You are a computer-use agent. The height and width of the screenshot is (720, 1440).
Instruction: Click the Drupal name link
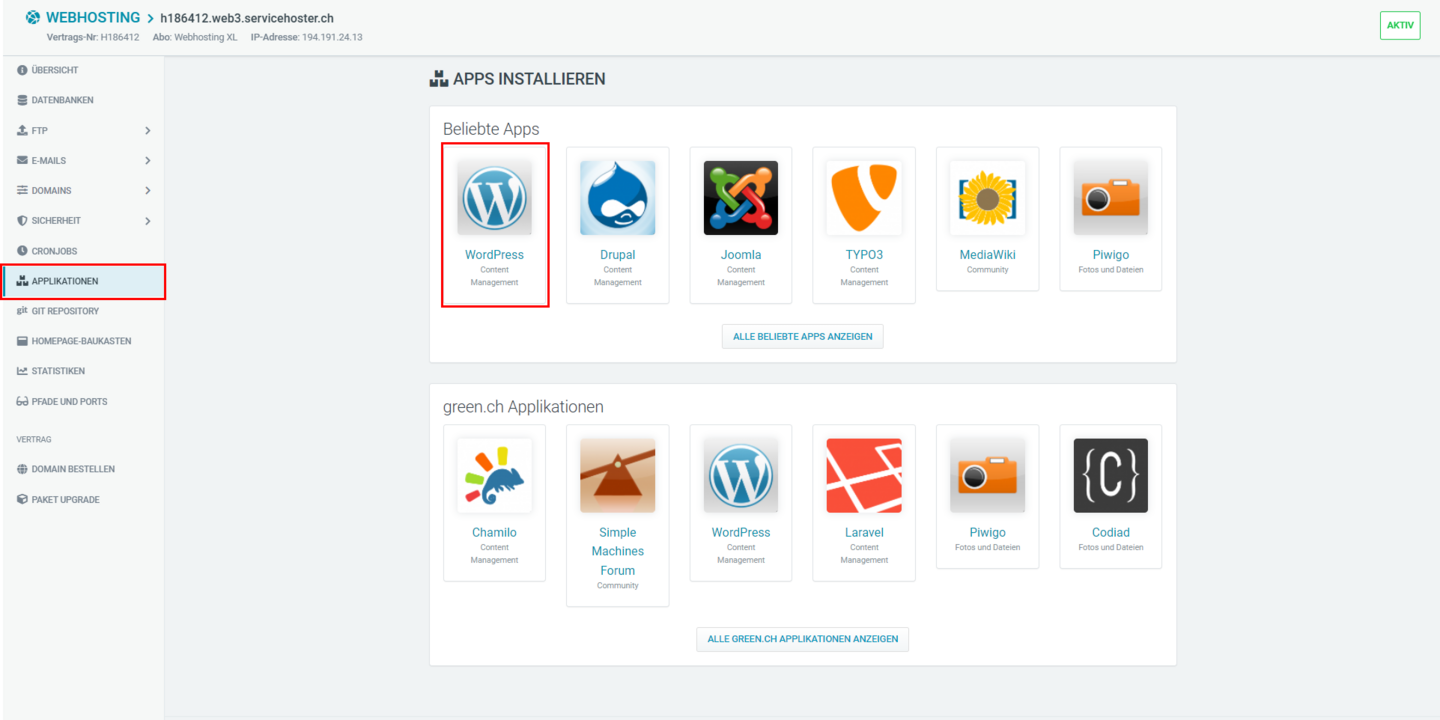pyautogui.click(x=618, y=255)
